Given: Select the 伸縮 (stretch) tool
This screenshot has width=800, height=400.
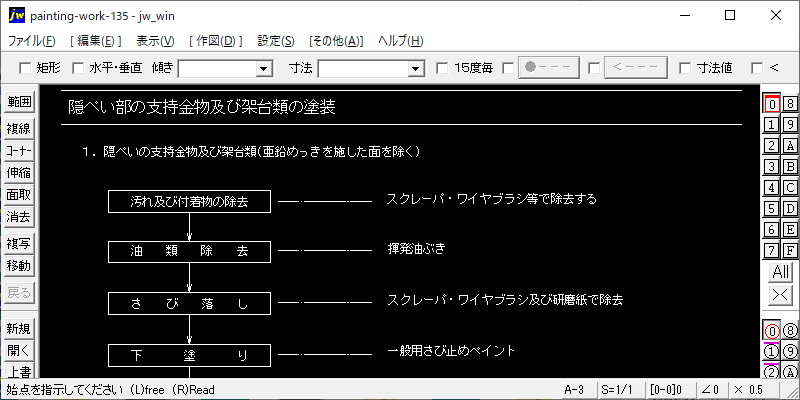Looking at the screenshot, I should tap(19, 173).
